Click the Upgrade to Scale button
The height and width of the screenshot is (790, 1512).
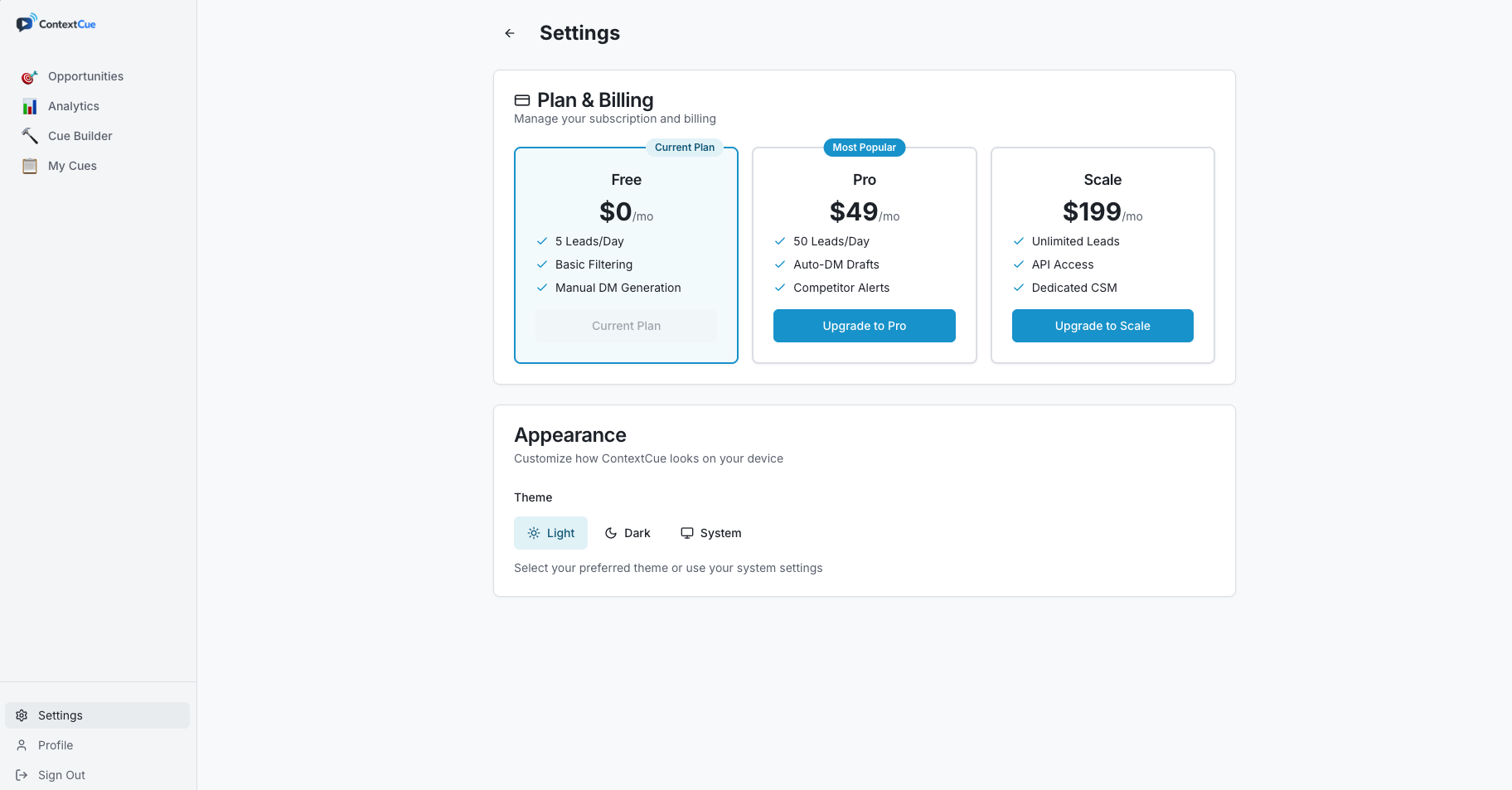1102,326
